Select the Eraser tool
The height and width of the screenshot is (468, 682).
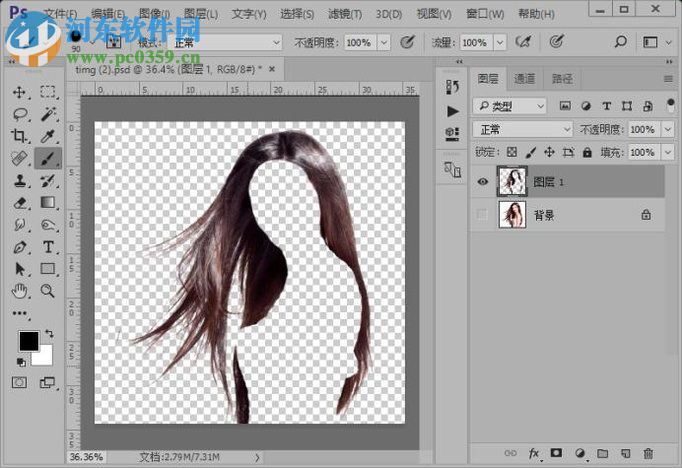[19, 203]
